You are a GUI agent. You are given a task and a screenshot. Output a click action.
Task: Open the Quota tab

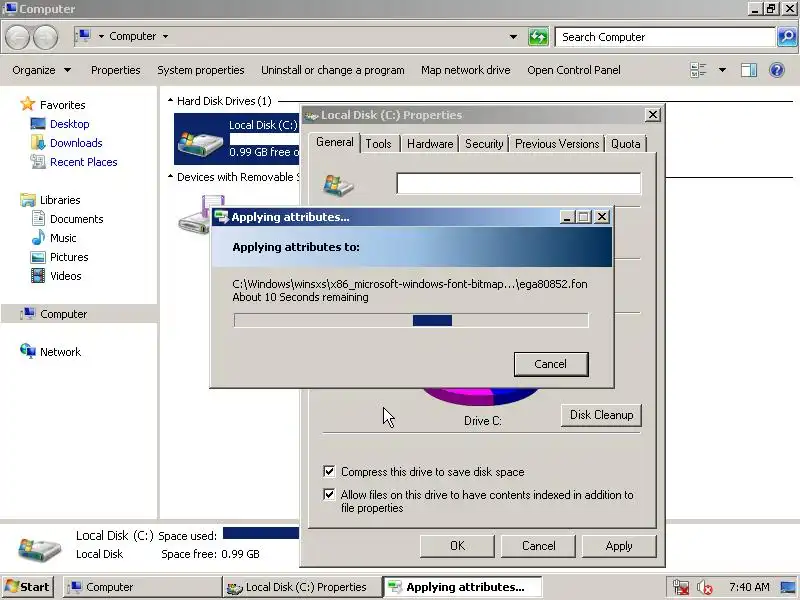pos(626,144)
